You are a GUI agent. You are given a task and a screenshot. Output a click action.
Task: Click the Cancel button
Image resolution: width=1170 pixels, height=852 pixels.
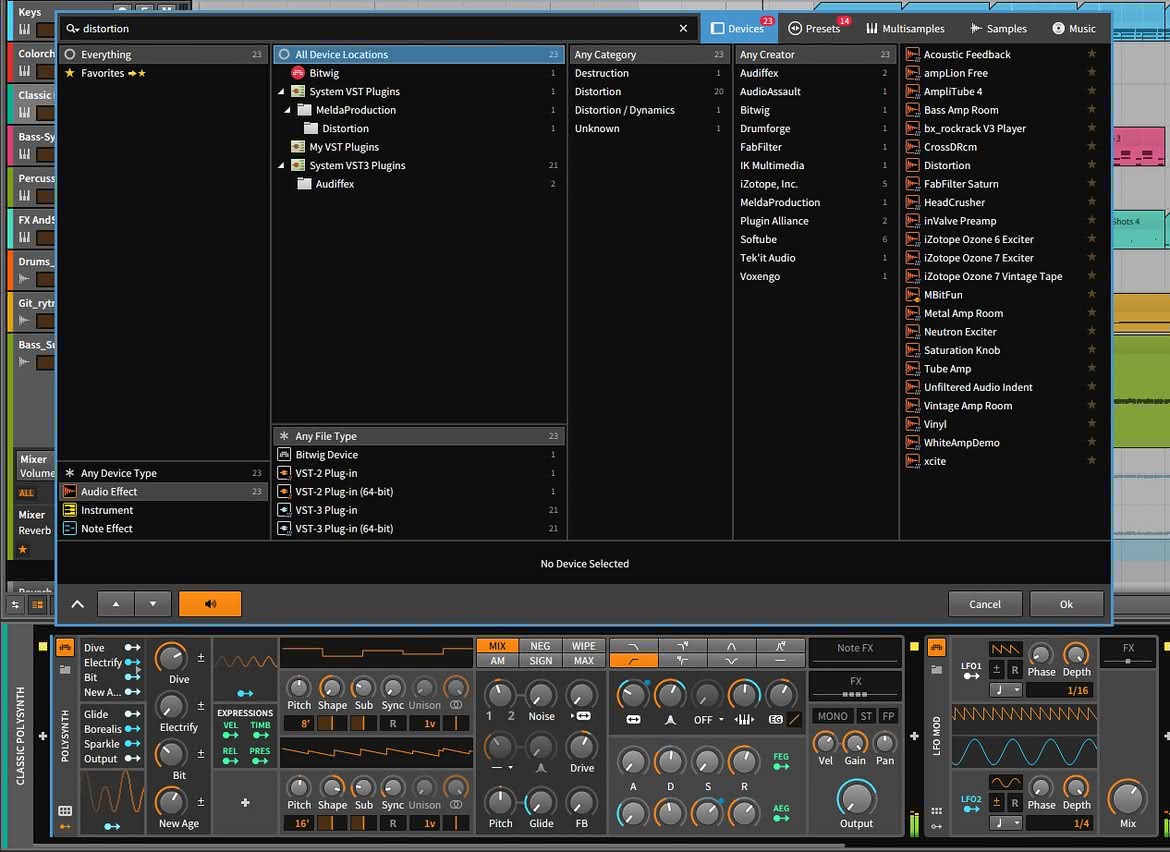point(985,604)
